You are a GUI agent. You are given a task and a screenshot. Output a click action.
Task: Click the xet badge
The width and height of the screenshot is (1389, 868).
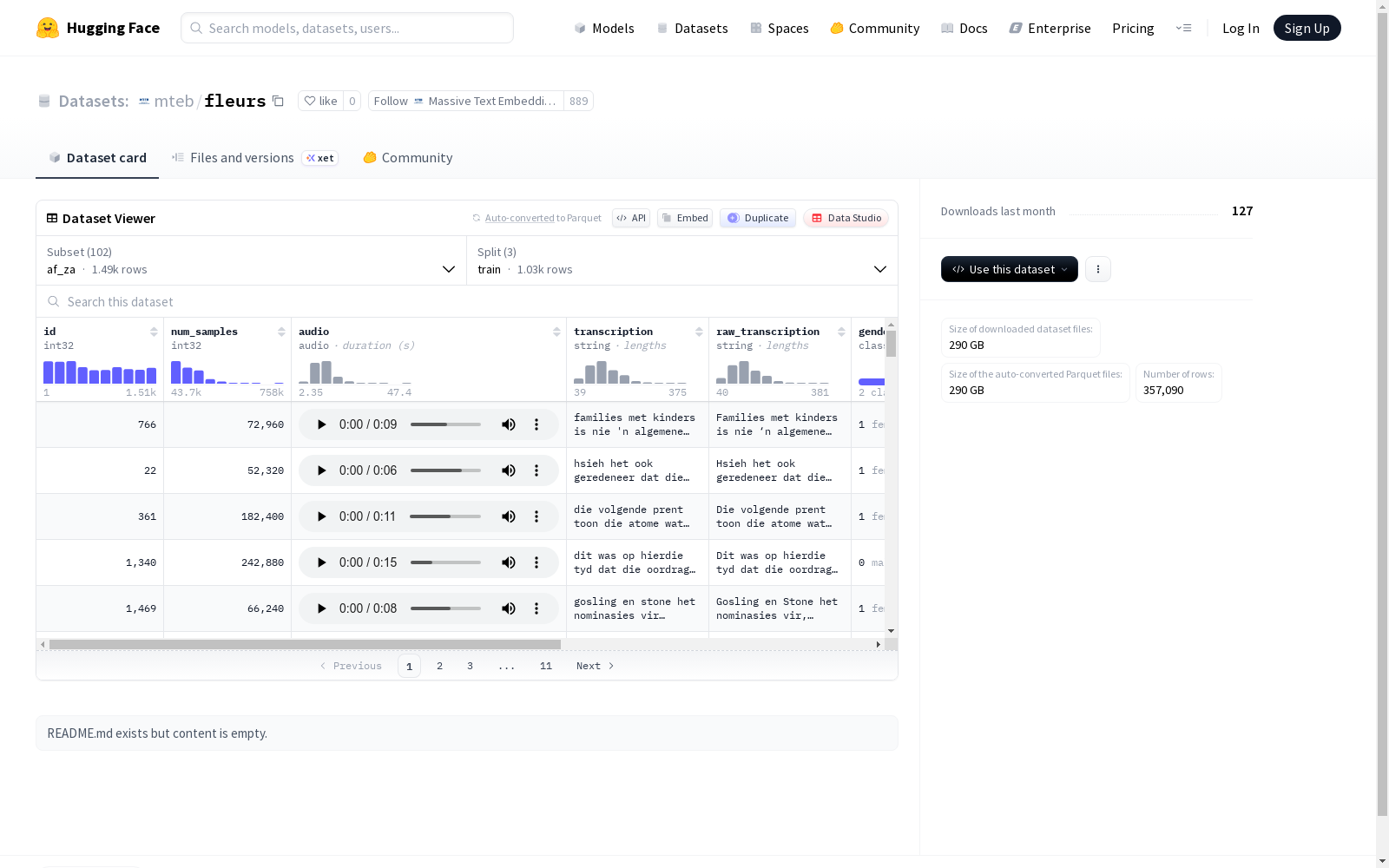(x=320, y=158)
